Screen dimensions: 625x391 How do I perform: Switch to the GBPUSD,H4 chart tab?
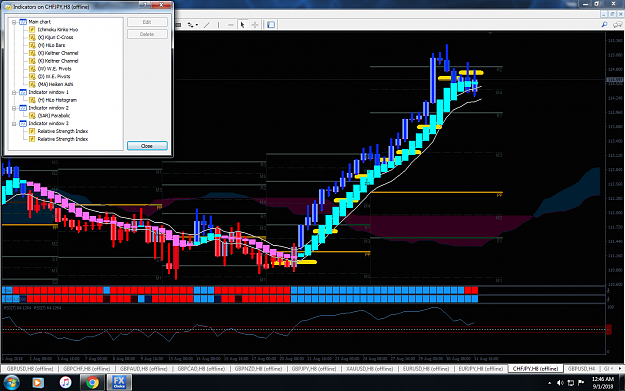pyautogui.click(x=581, y=369)
